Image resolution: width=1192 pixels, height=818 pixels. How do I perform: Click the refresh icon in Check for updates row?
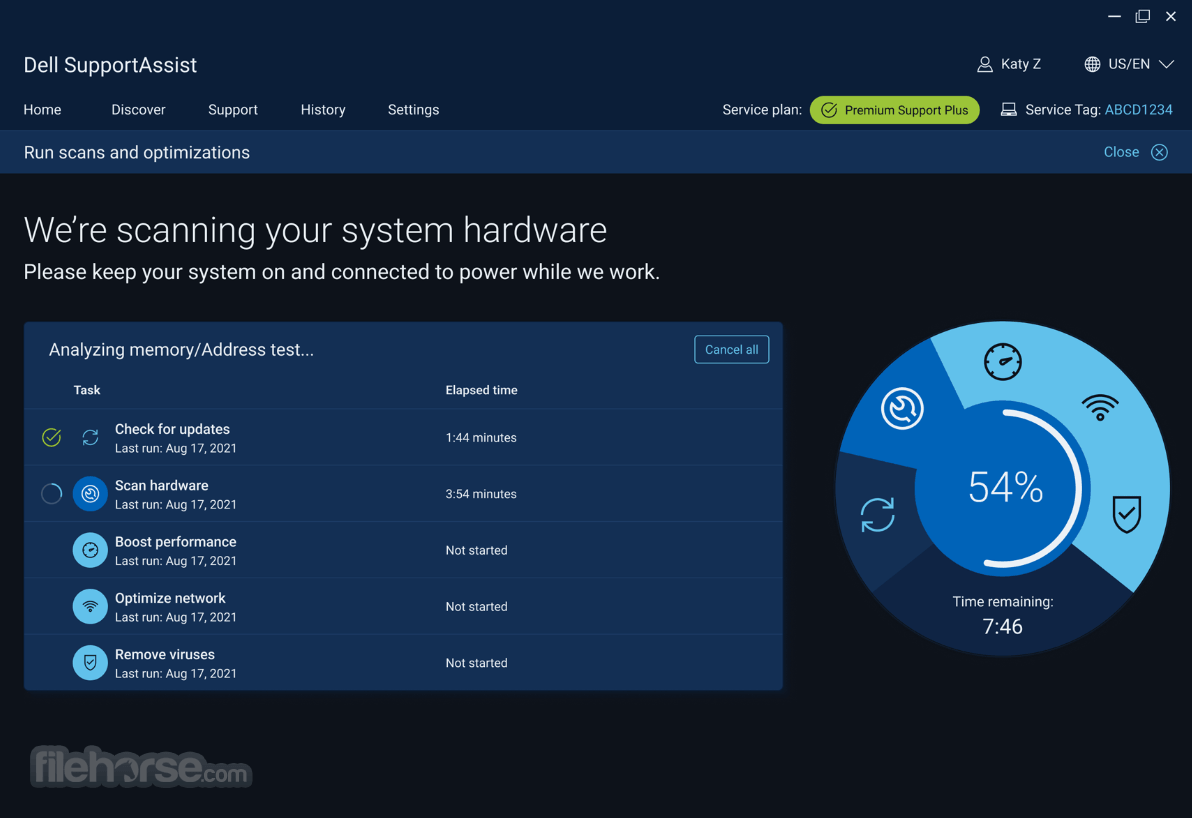pos(90,437)
